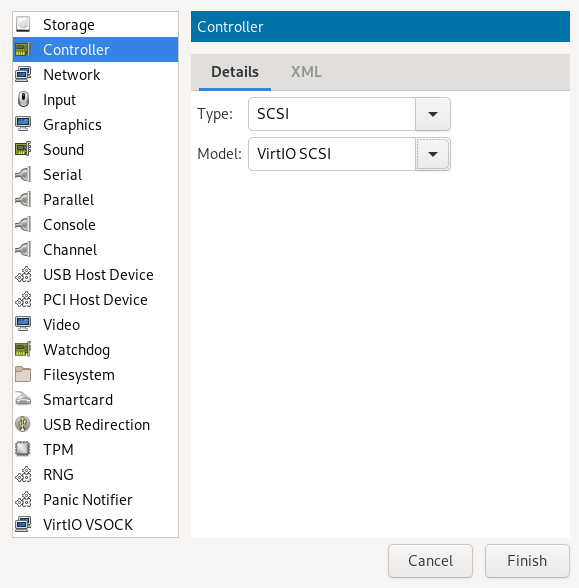
Task: Click the Watchdog card icon
Action: pos(23,350)
